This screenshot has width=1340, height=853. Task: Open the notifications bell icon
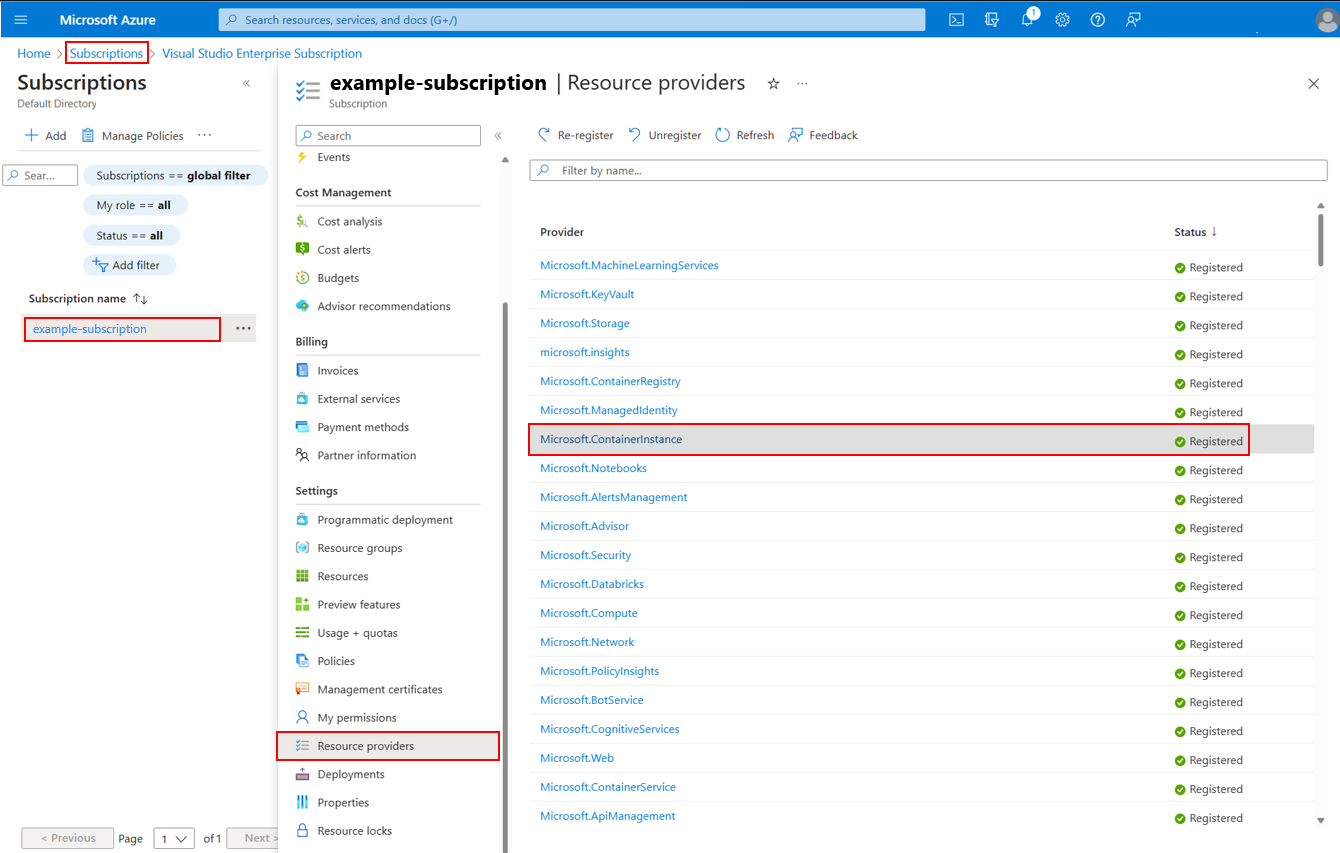pos(1028,19)
